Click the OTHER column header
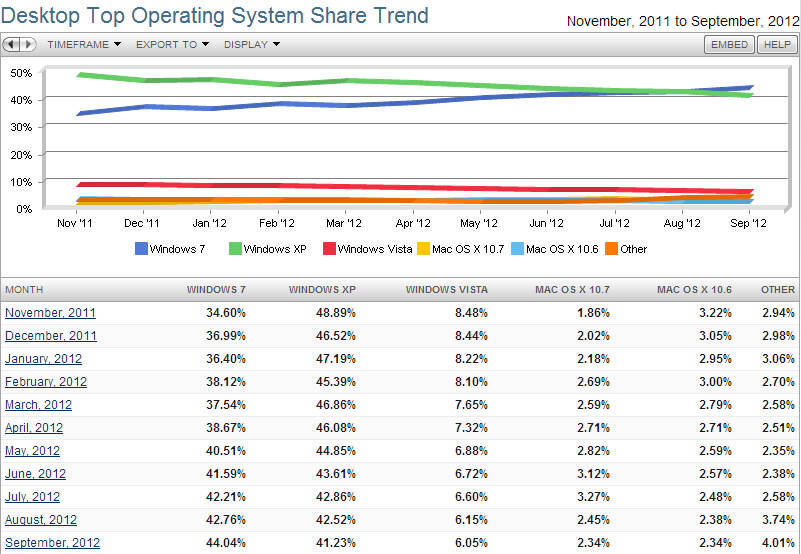Image resolution: width=801 pixels, height=554 pixels. click(x=778, y=290)
